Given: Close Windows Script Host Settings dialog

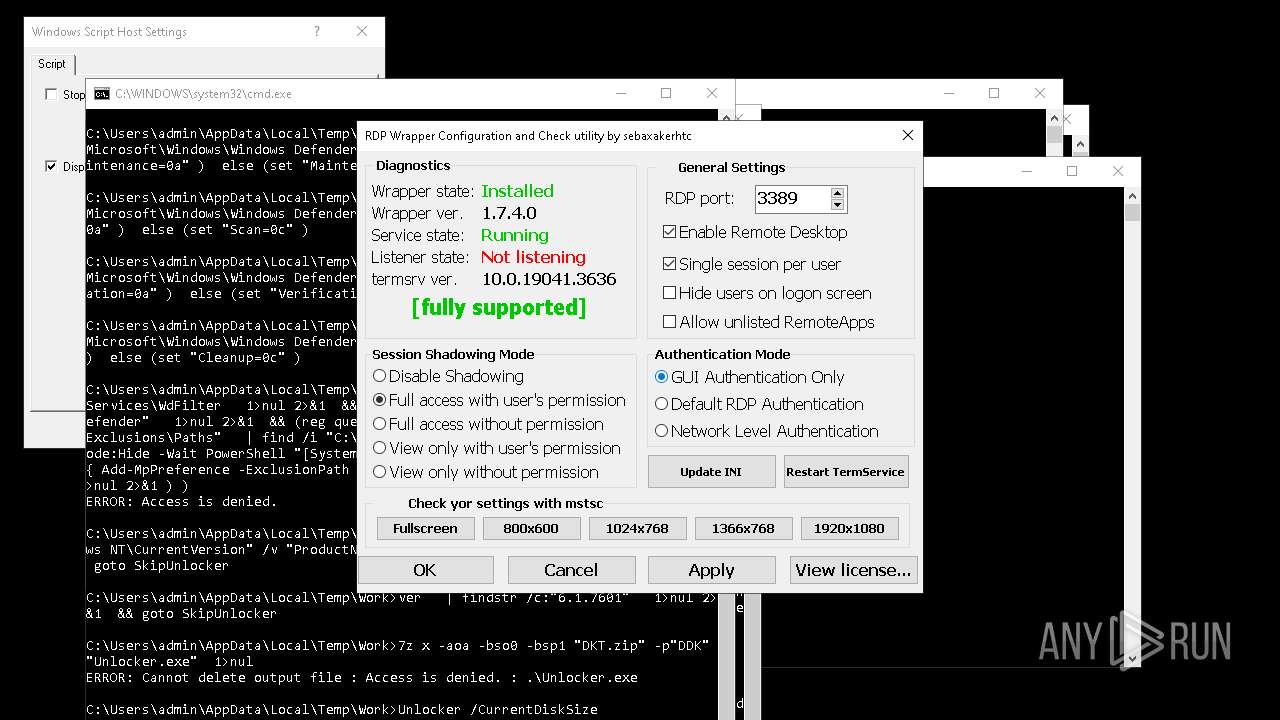Looking at the screenshot, I should (x=362, y=31).
